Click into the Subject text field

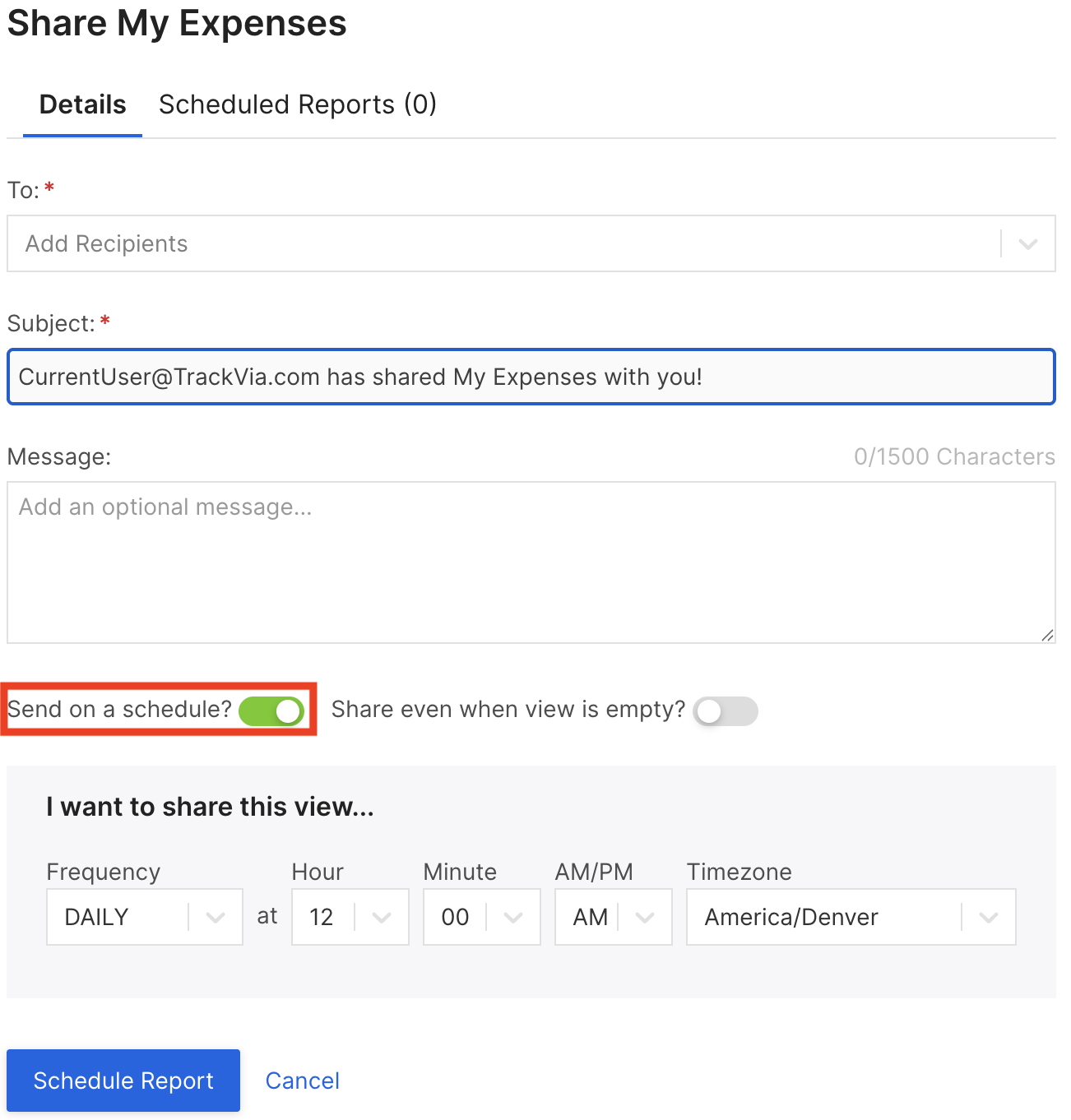coord(531,377)
